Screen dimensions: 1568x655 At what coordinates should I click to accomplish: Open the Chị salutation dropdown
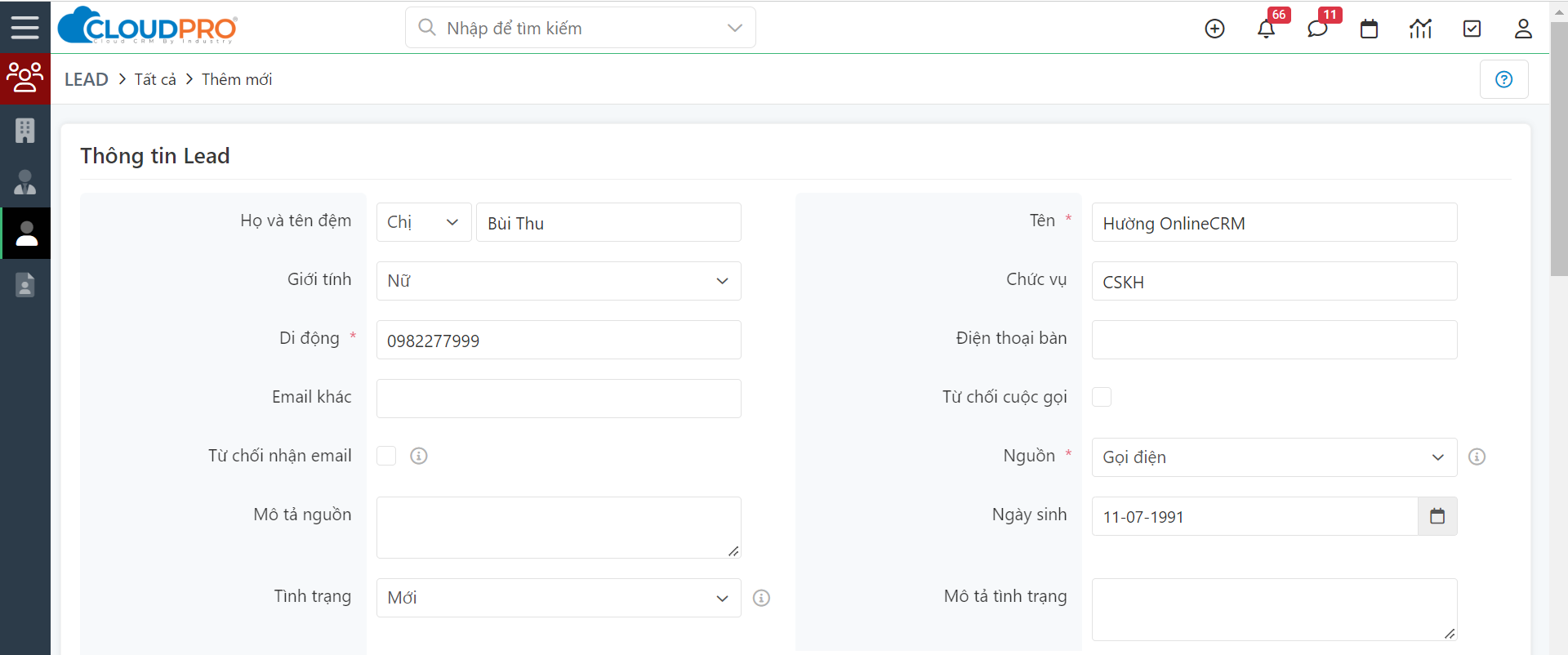tap(424, 222)
